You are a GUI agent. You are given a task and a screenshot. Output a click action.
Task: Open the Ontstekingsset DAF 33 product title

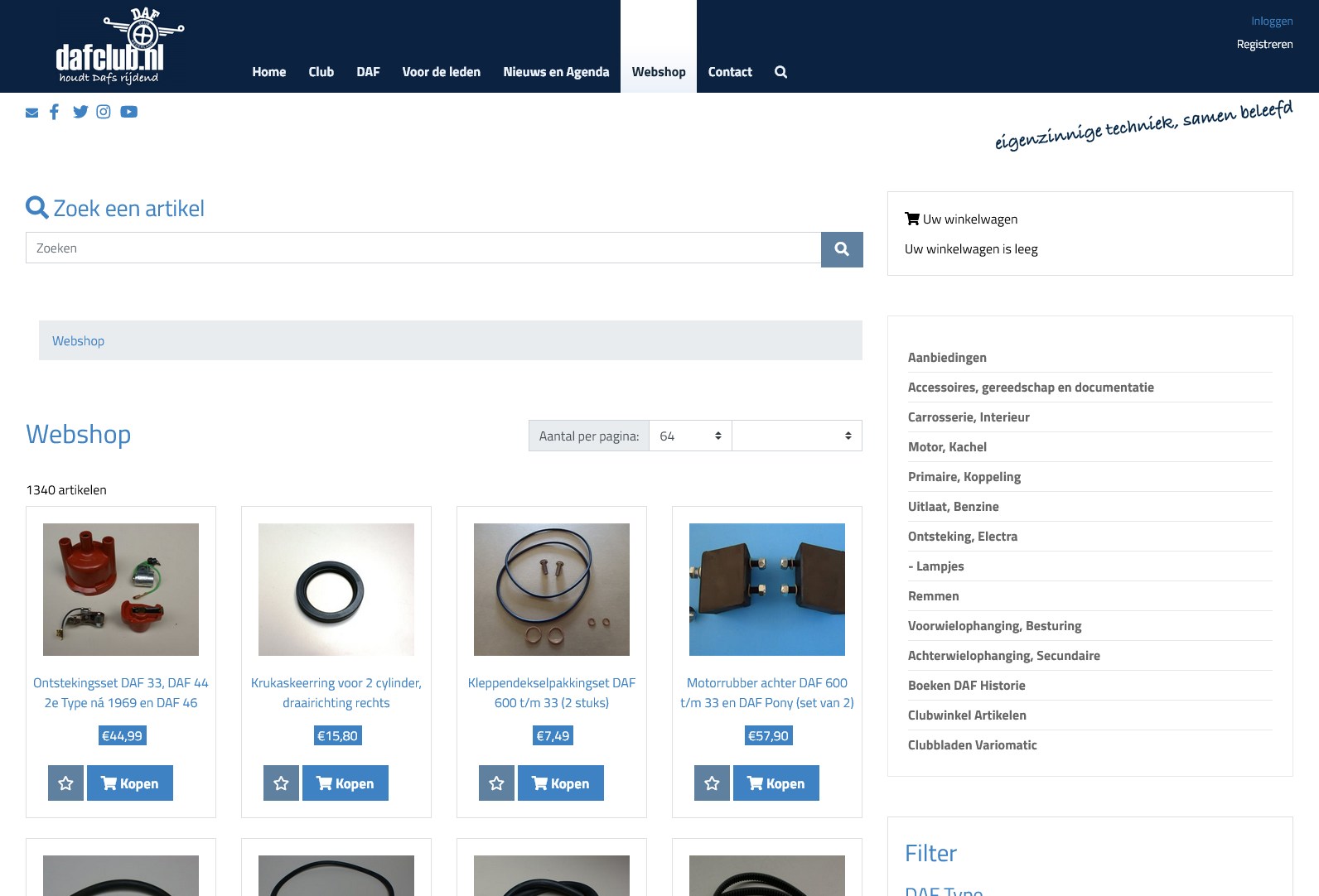click(x=121, y=693)
